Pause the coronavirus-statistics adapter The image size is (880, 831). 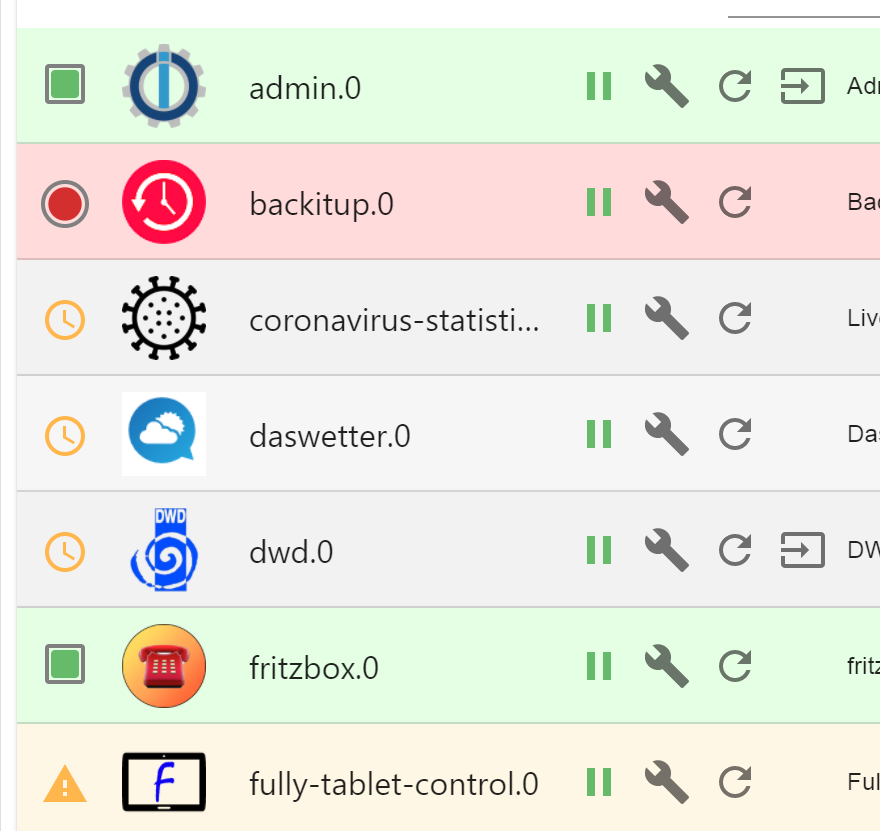pos(598,318)
